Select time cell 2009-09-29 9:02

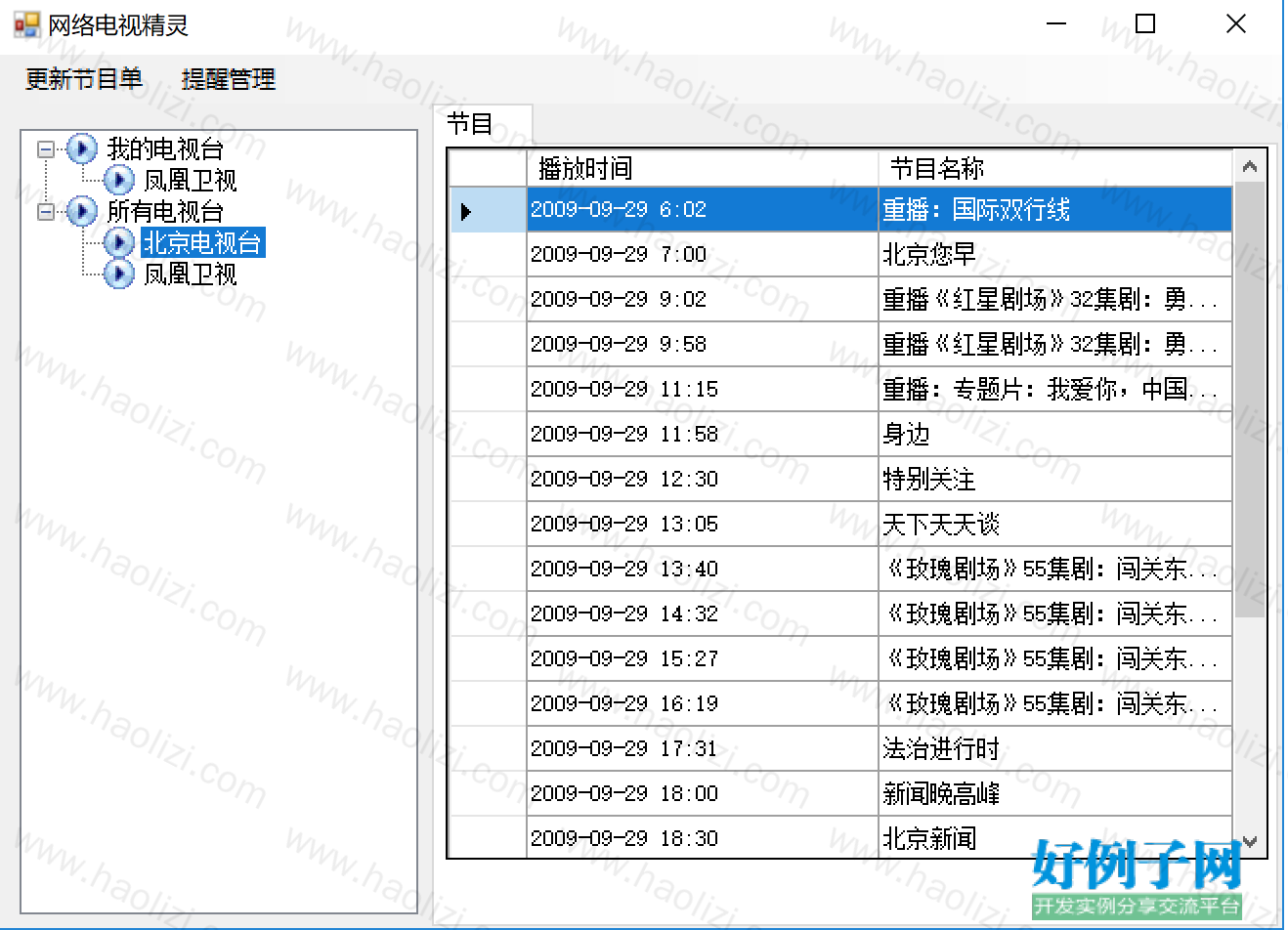pyautogui.click(x=703, y=299)
